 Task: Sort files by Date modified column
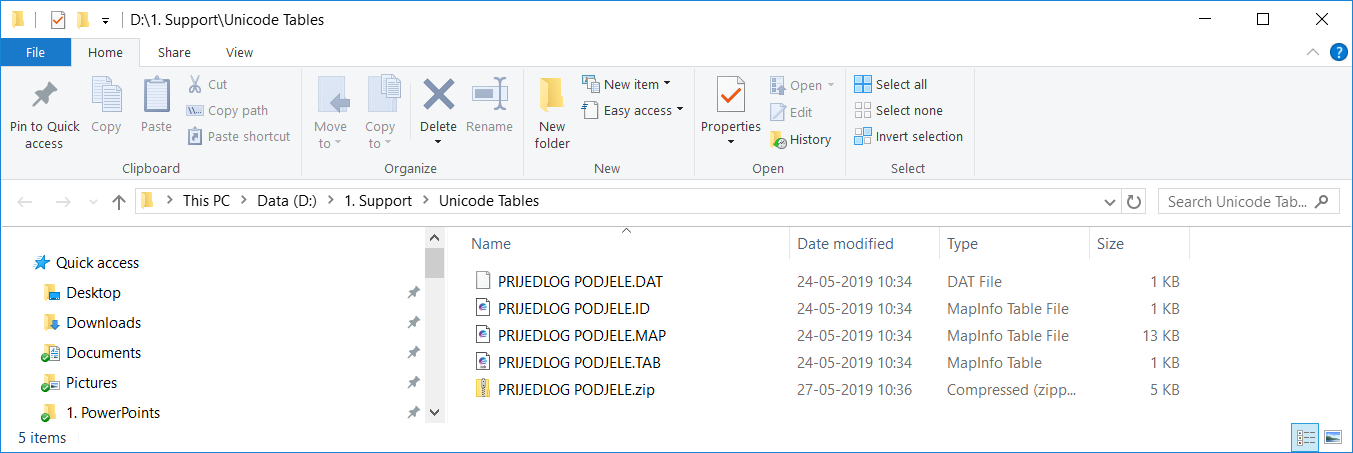click(x=845, y=244)
